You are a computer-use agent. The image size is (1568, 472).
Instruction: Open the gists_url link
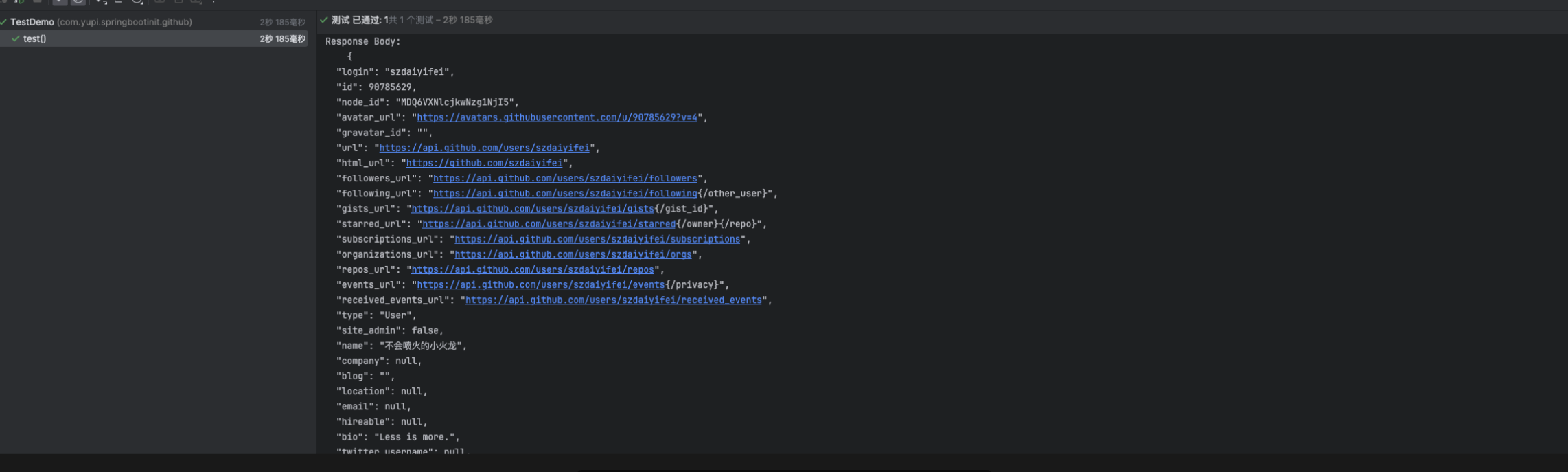(x=533, y=208)
